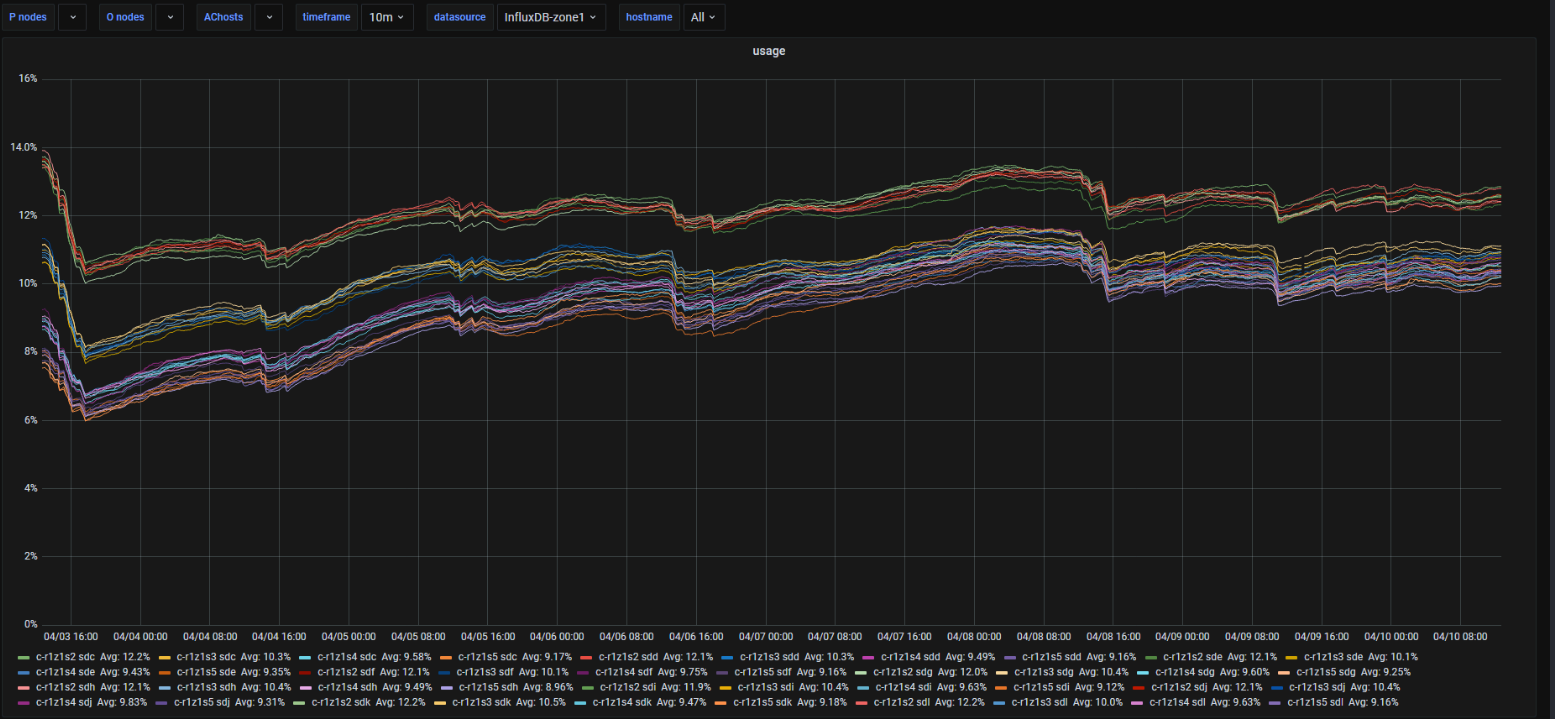Open the usage panel title menu
The width and height of the screenshot is (1555, 719).
(x=768, y=51)
